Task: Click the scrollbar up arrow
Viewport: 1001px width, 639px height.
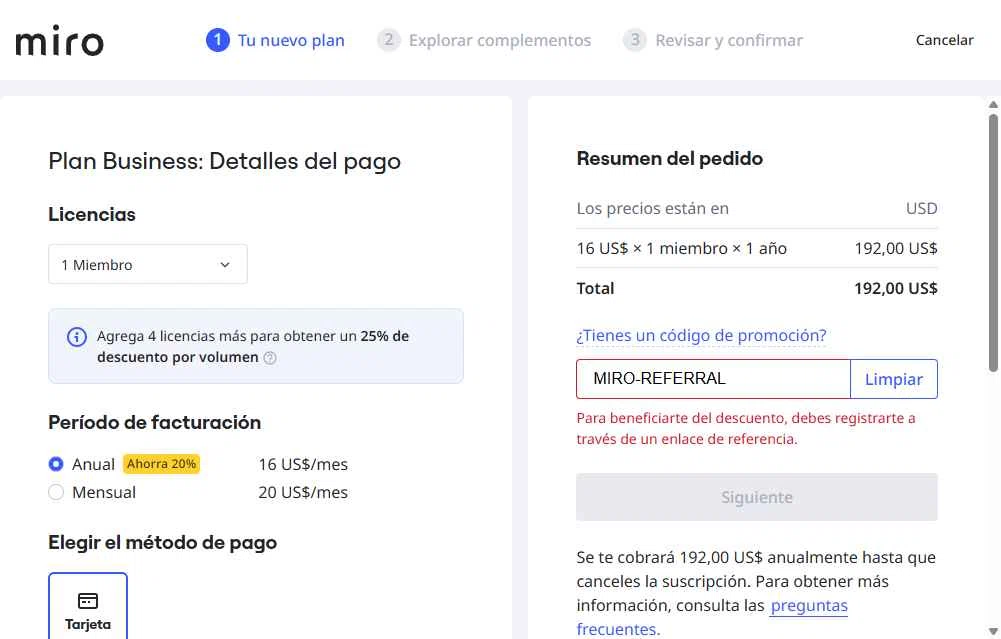Action: 993,105
